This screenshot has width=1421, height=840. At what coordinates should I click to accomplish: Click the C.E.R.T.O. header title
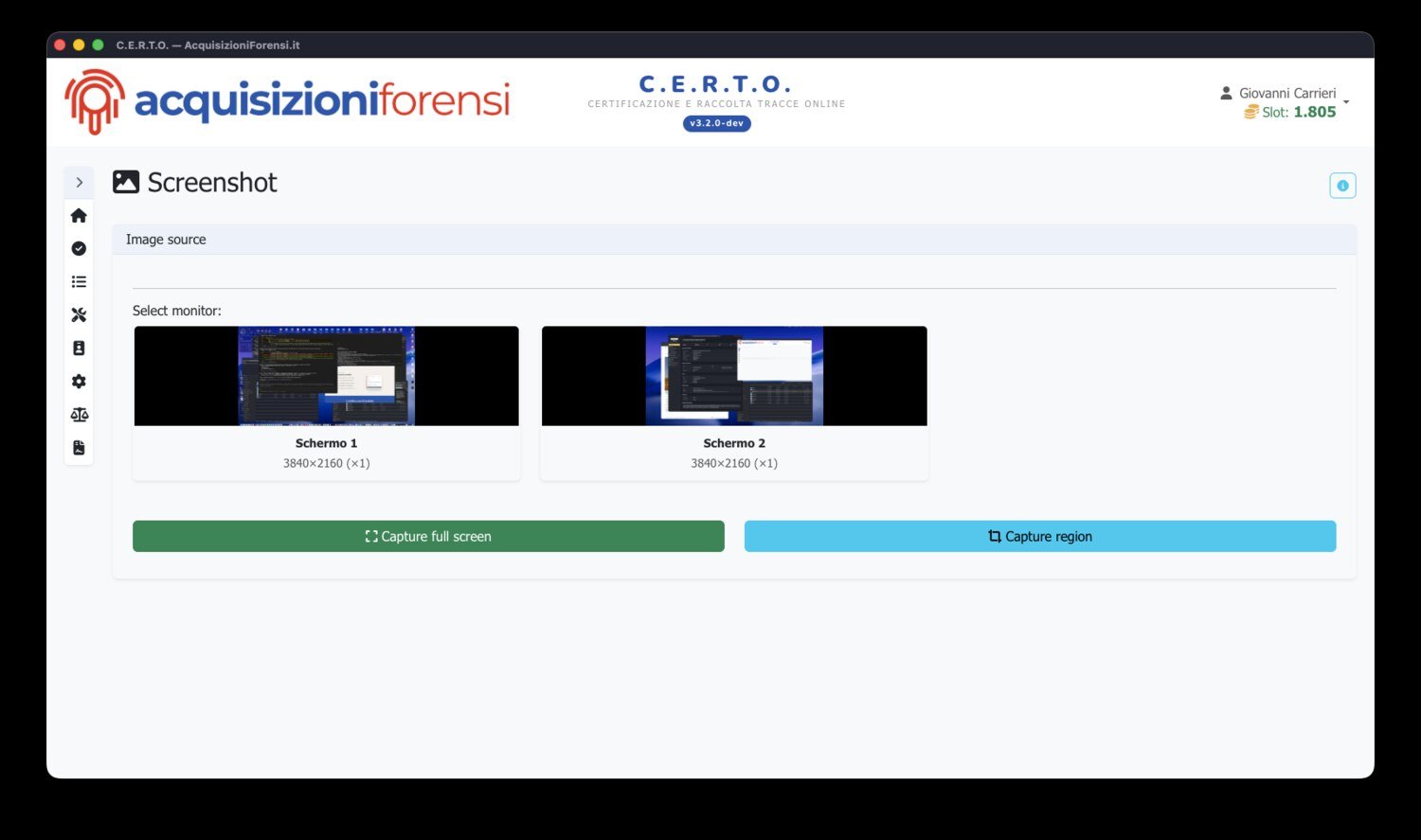tap(716, 84)
